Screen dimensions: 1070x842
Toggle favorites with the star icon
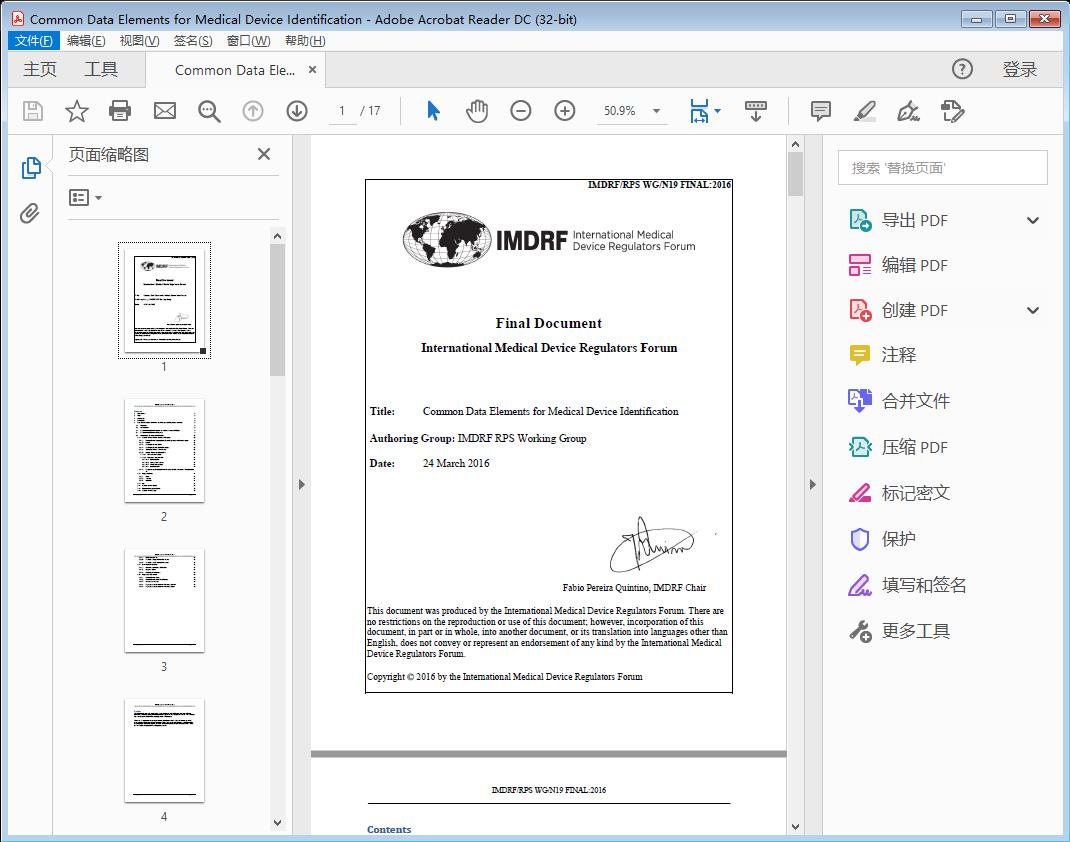click(x=76, y=111)
